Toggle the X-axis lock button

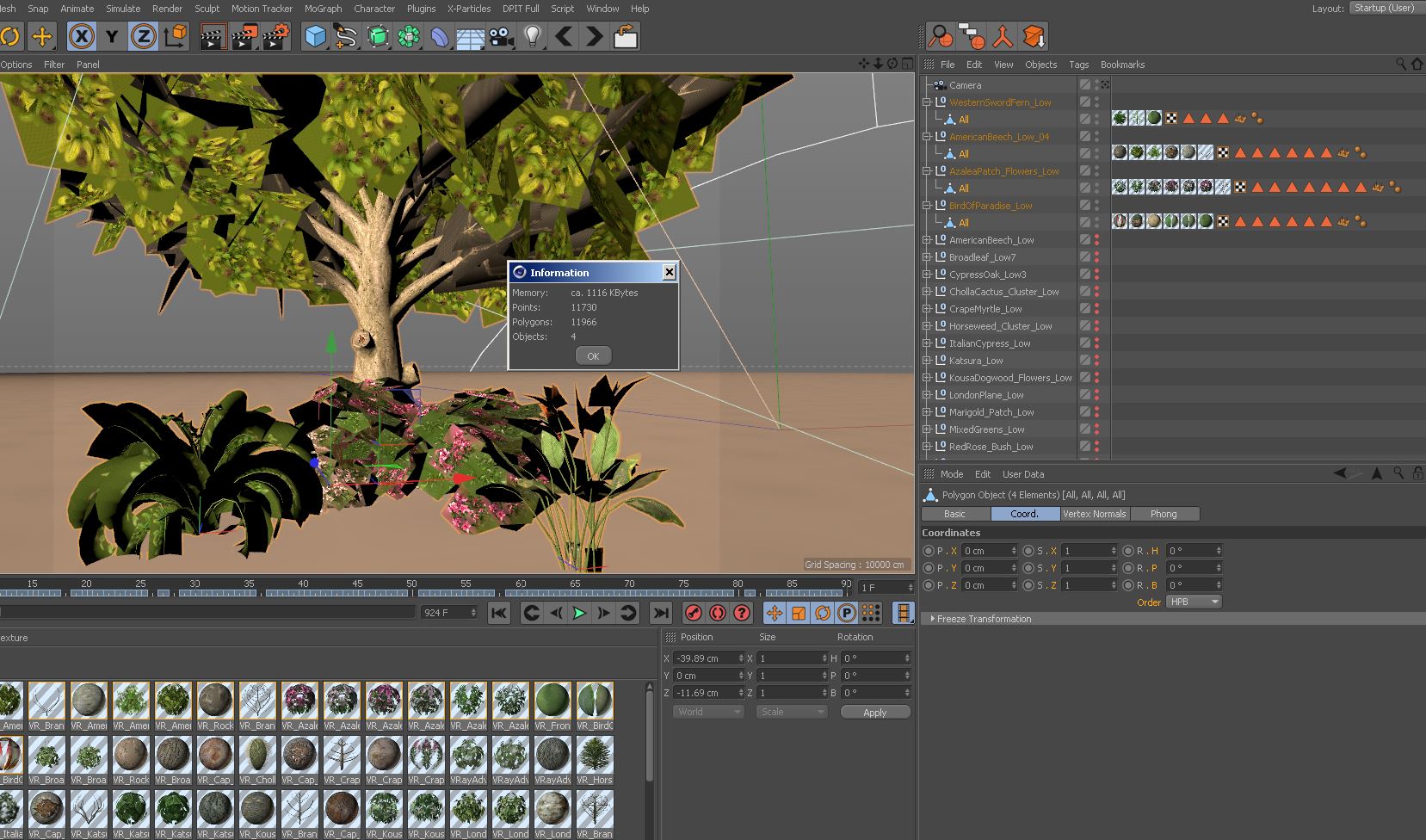pyautogui.click(x=81, y=37)
